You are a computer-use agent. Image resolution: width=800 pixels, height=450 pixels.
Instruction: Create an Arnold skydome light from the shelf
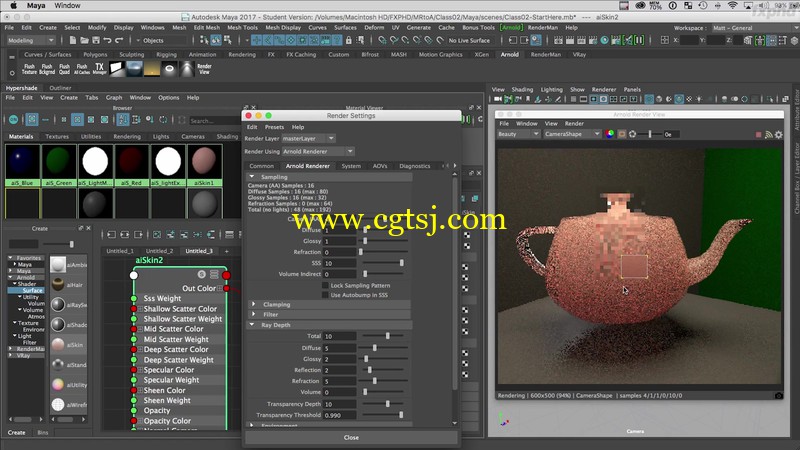[135, 69]
